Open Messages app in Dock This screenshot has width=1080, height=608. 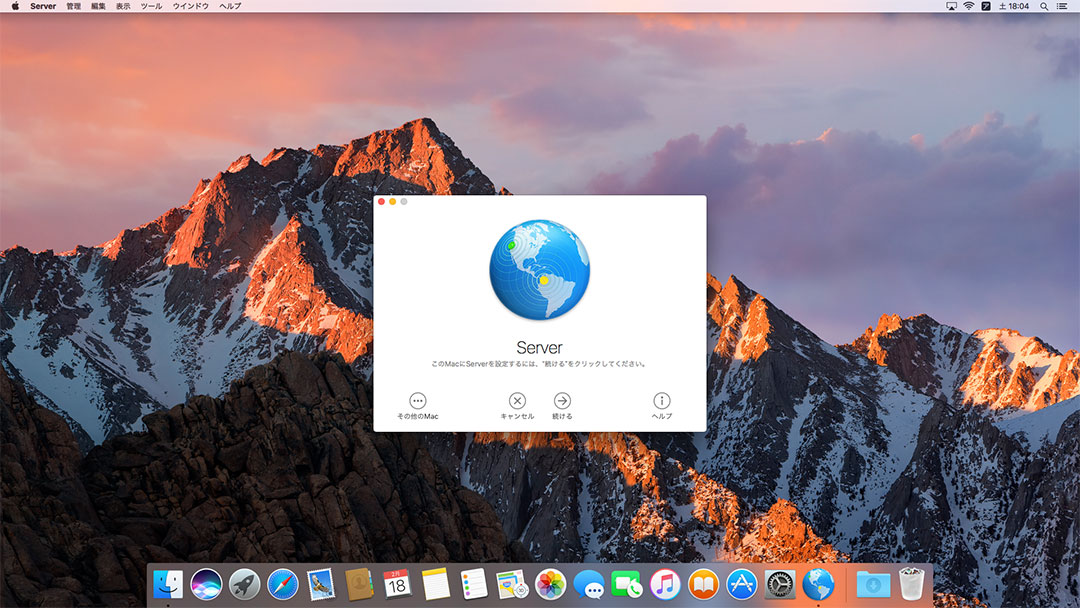[588, 585]
